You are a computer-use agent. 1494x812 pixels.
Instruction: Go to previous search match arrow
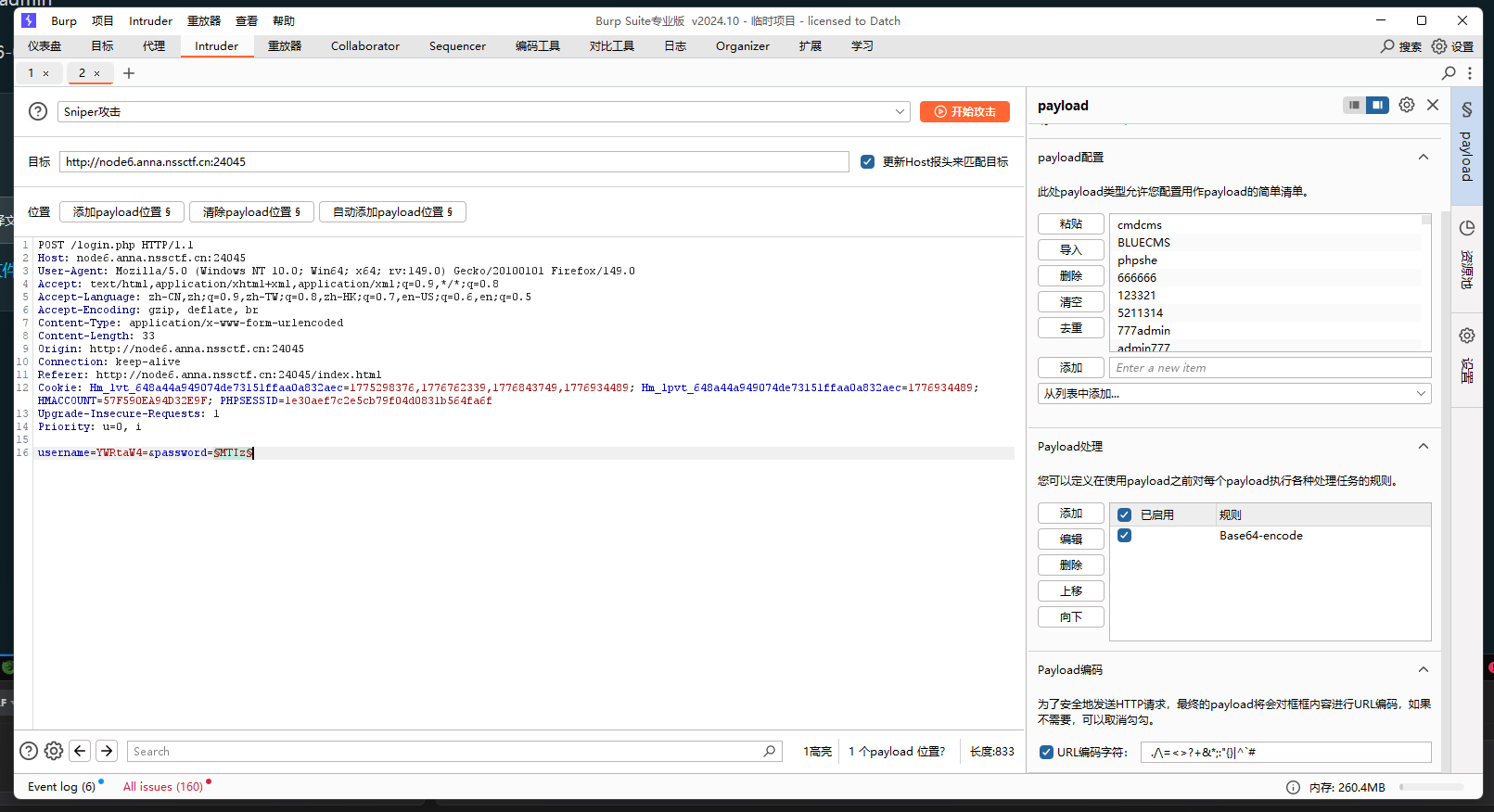click(81, 751)
